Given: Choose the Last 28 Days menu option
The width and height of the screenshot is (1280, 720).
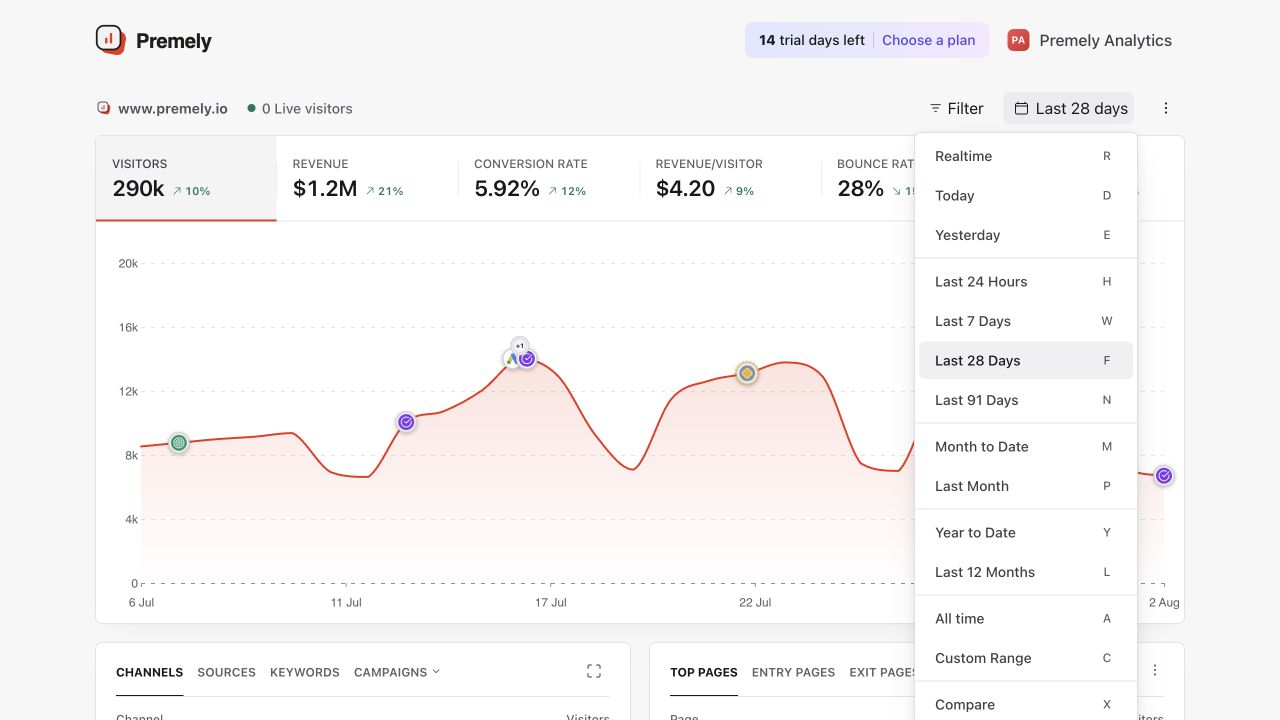Looking at the screenshot, I should click(1026, 361).
